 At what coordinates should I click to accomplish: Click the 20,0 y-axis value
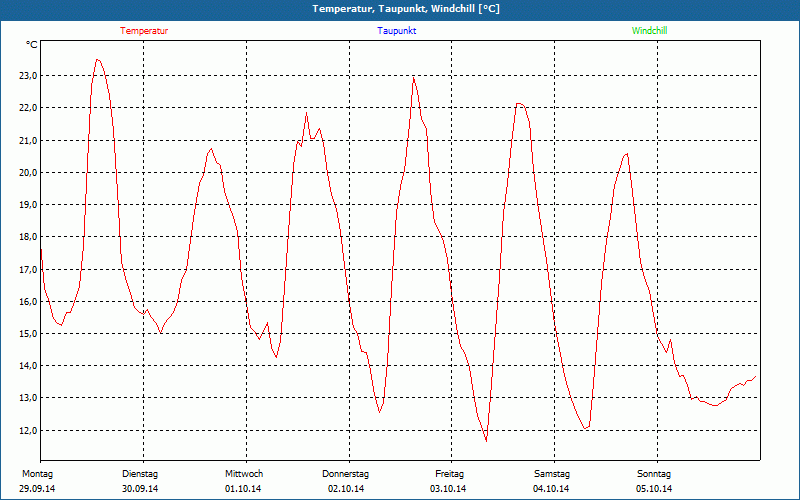coord(28,172)
